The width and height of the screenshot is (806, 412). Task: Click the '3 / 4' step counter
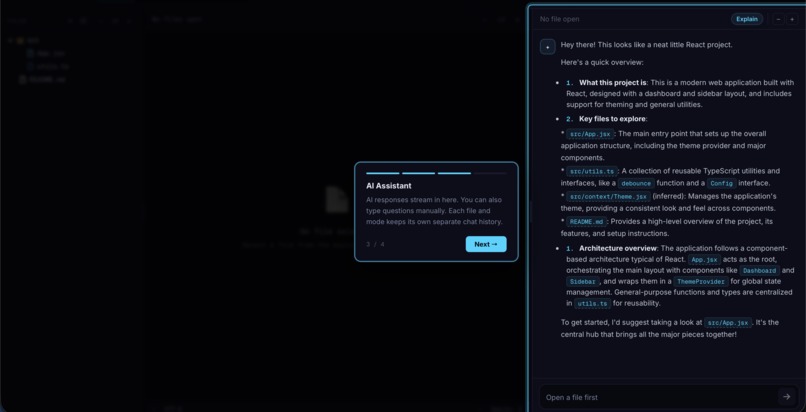[375, 244]
